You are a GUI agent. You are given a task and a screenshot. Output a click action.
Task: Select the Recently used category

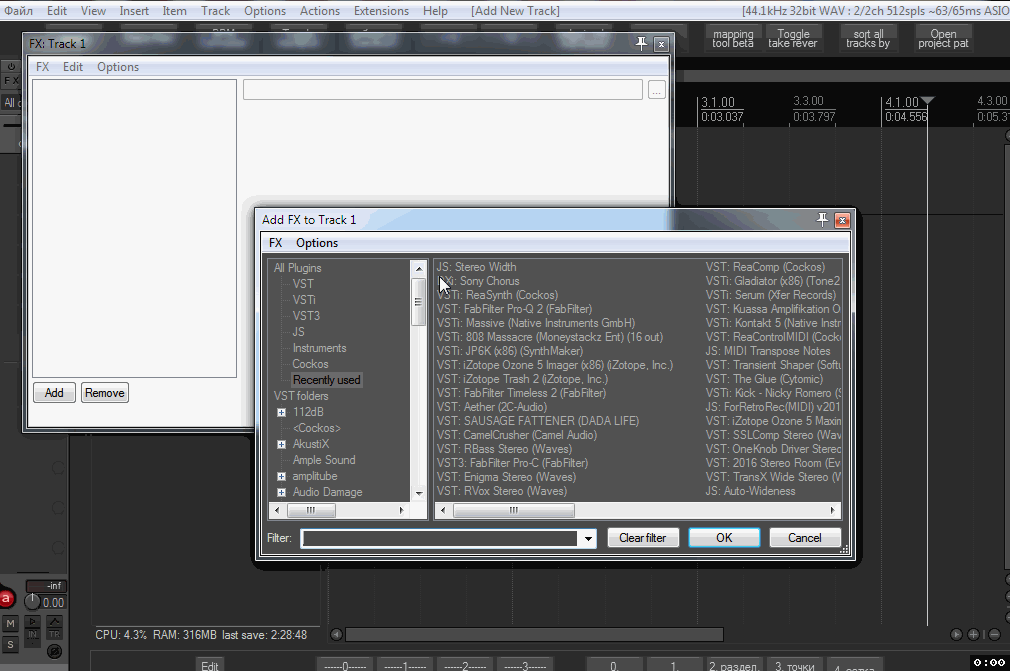point(327,380)
